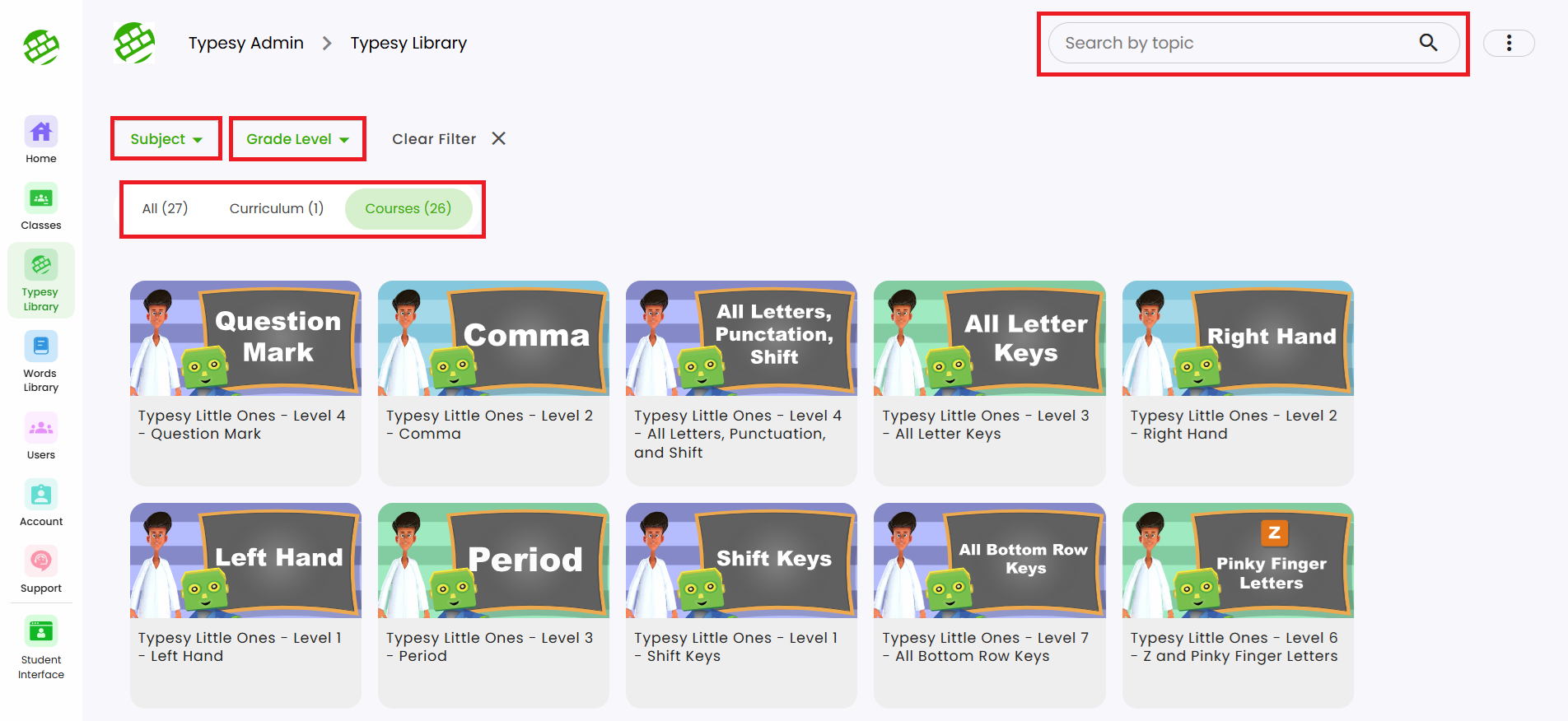Open the Question Mark course thumbnail
1568x721 pixels.
[245, 338]
